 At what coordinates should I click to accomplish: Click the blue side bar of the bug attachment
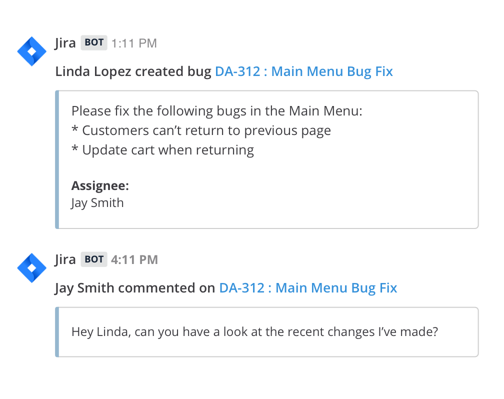57,159
